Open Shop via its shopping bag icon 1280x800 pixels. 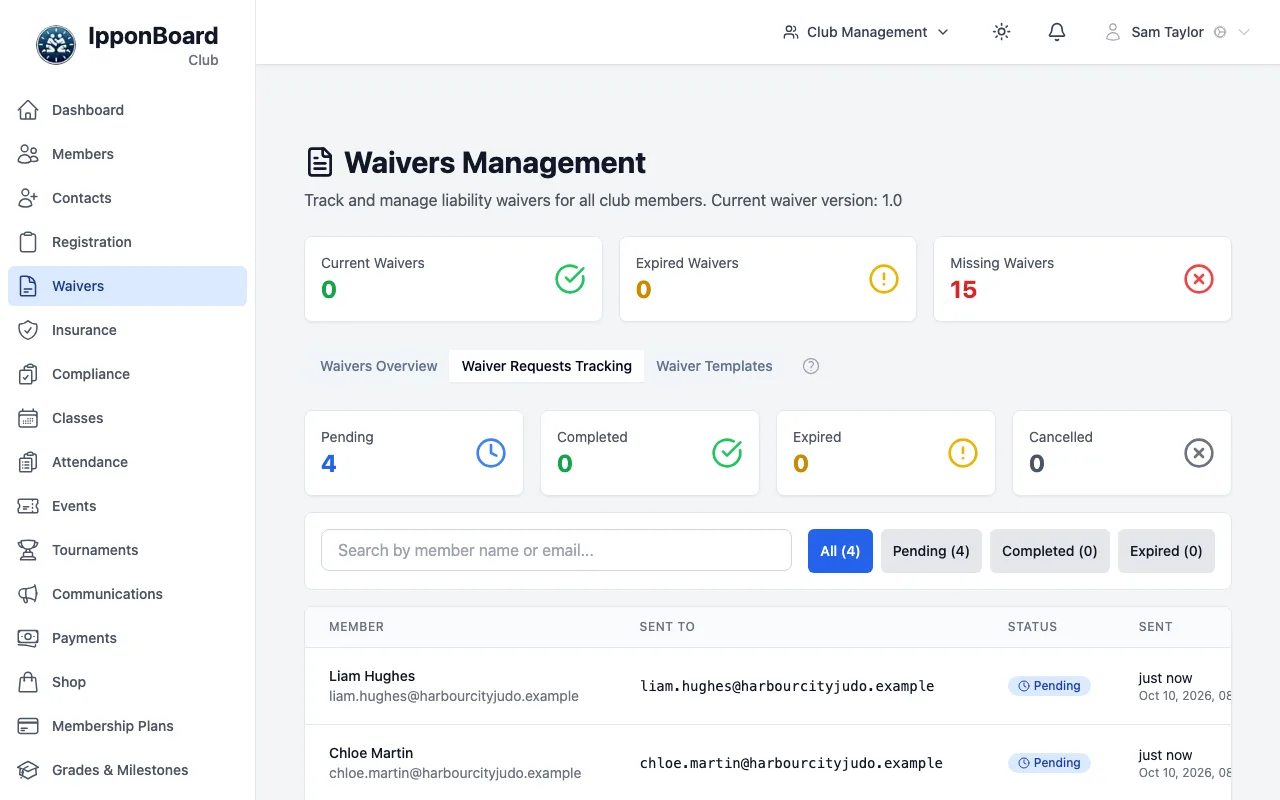28,682
